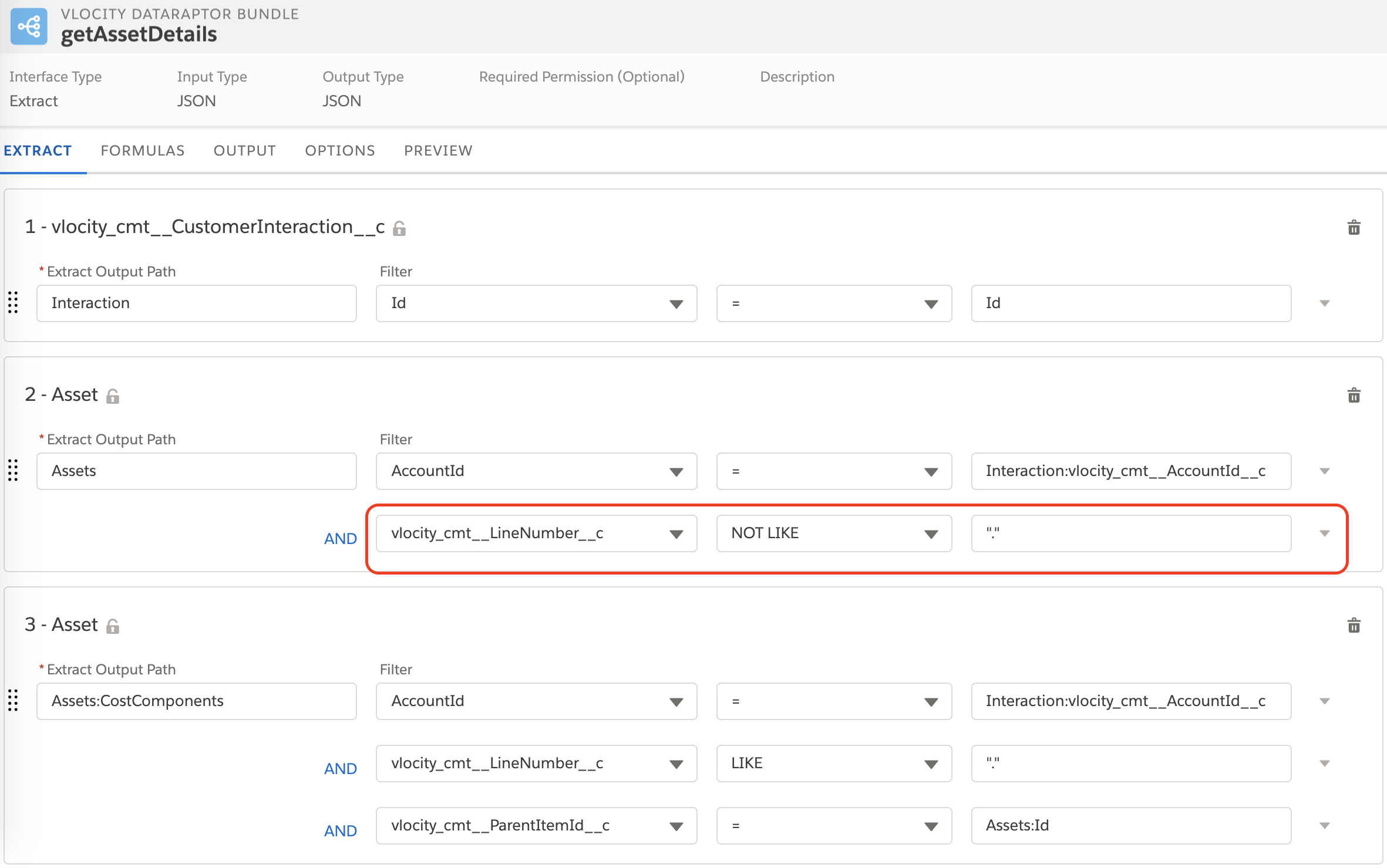Open step 3 vlocity_cmt__LineNumber__c dropdown
This screenshot has height=868, width=1387.
tap(536, 764)
